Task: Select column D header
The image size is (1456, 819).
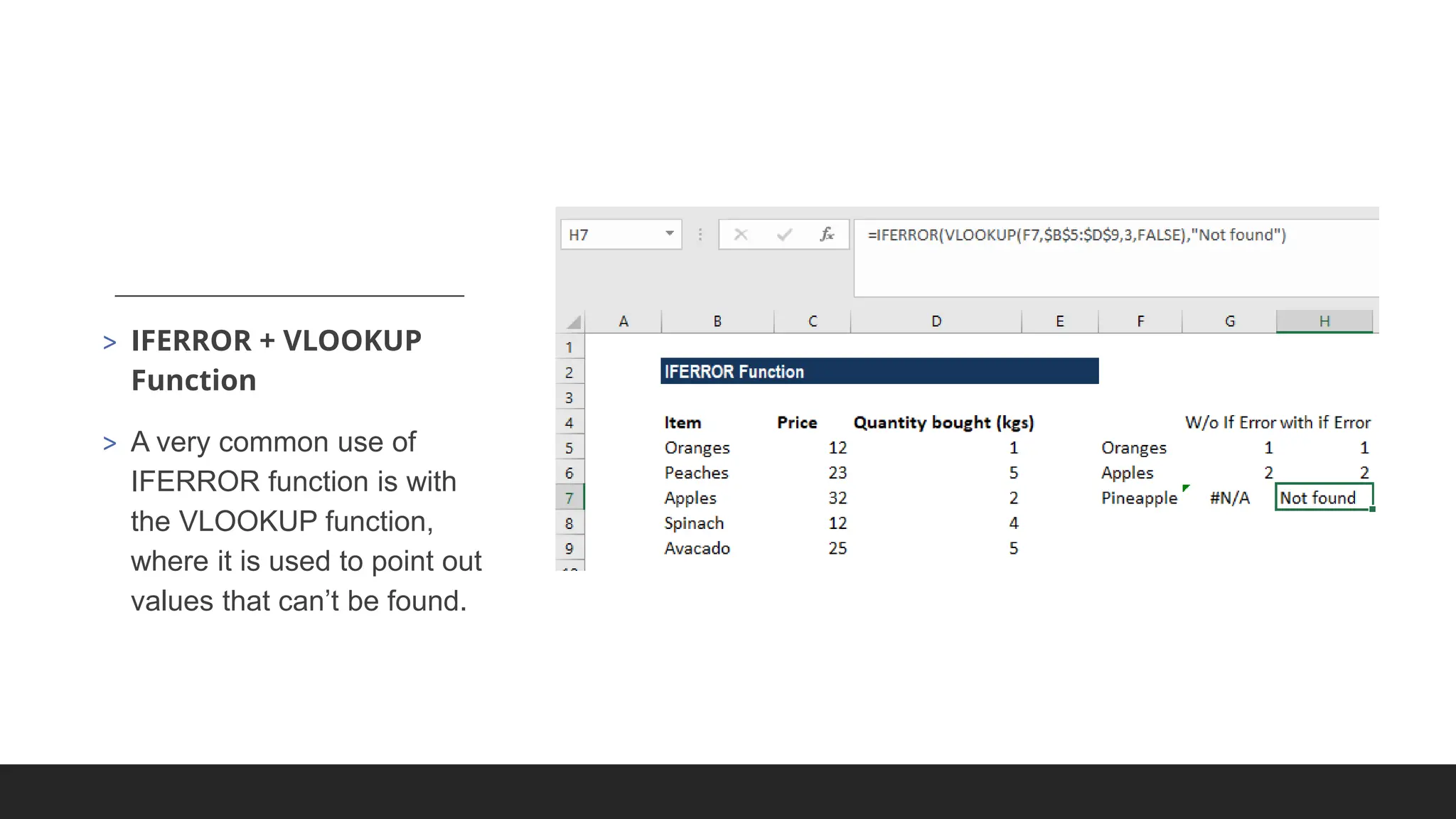Action: coord(936,321)
